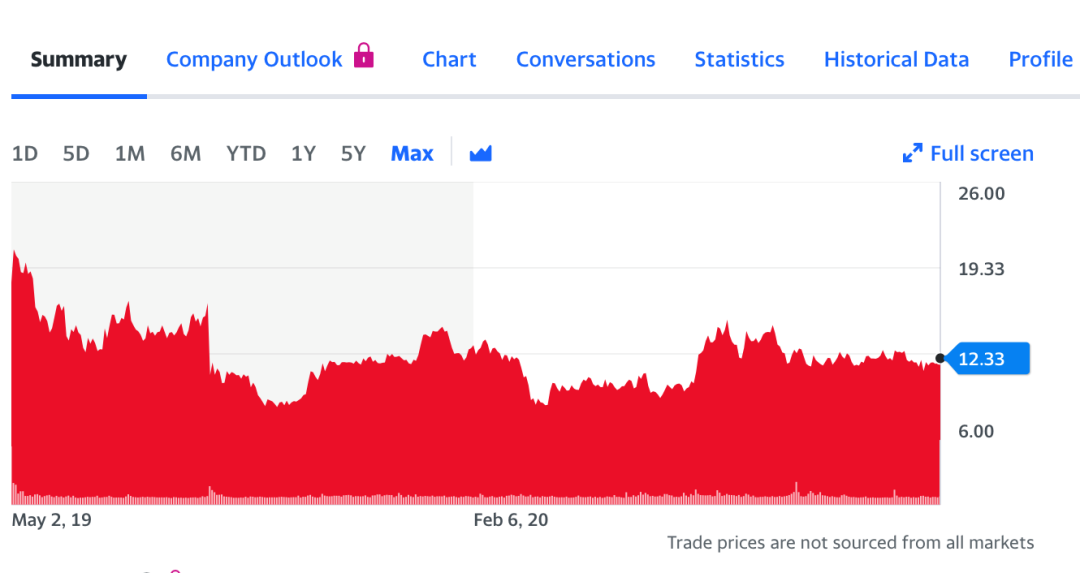The image size is (1080, 573).
Task: Select the 5D time range
Action: click(76, 153)
